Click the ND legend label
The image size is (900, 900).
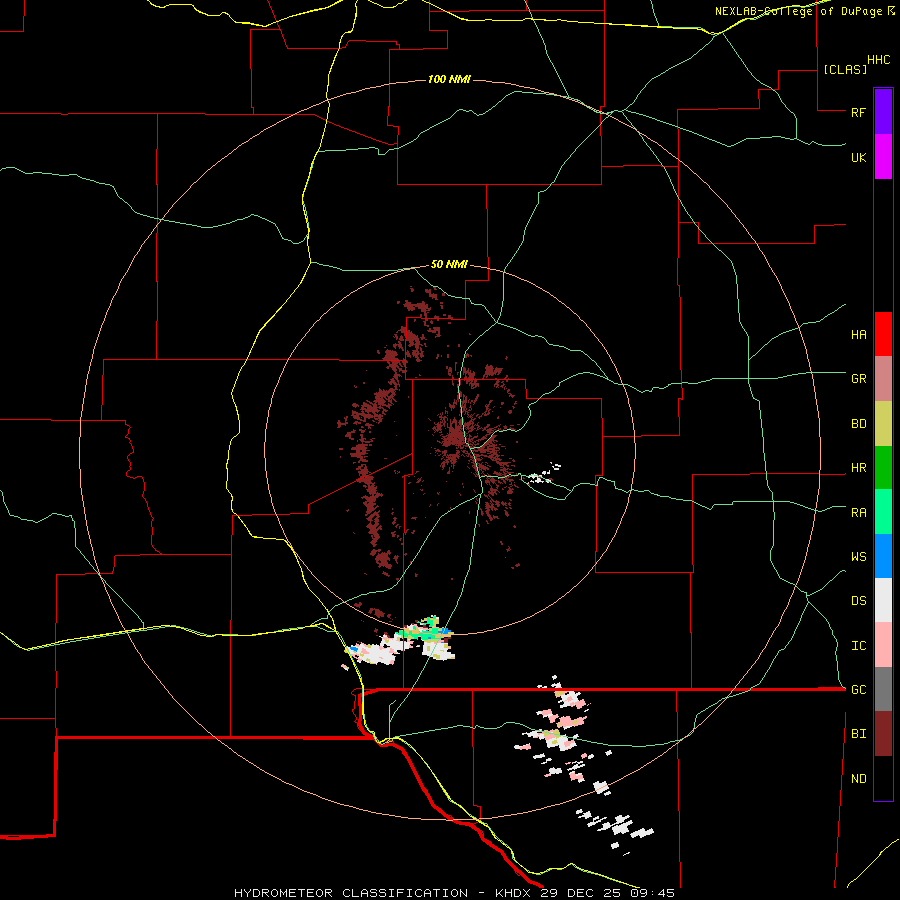(858, 779)
